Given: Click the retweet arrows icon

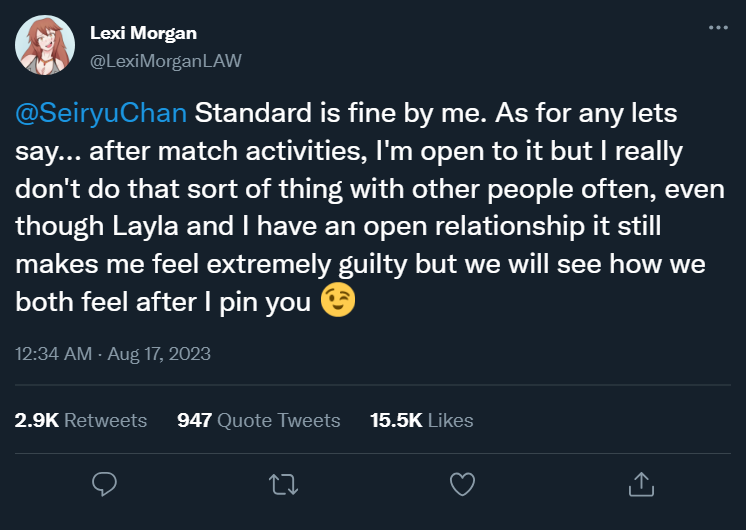Looking at the screenshot, I should (x=283, y=485).
